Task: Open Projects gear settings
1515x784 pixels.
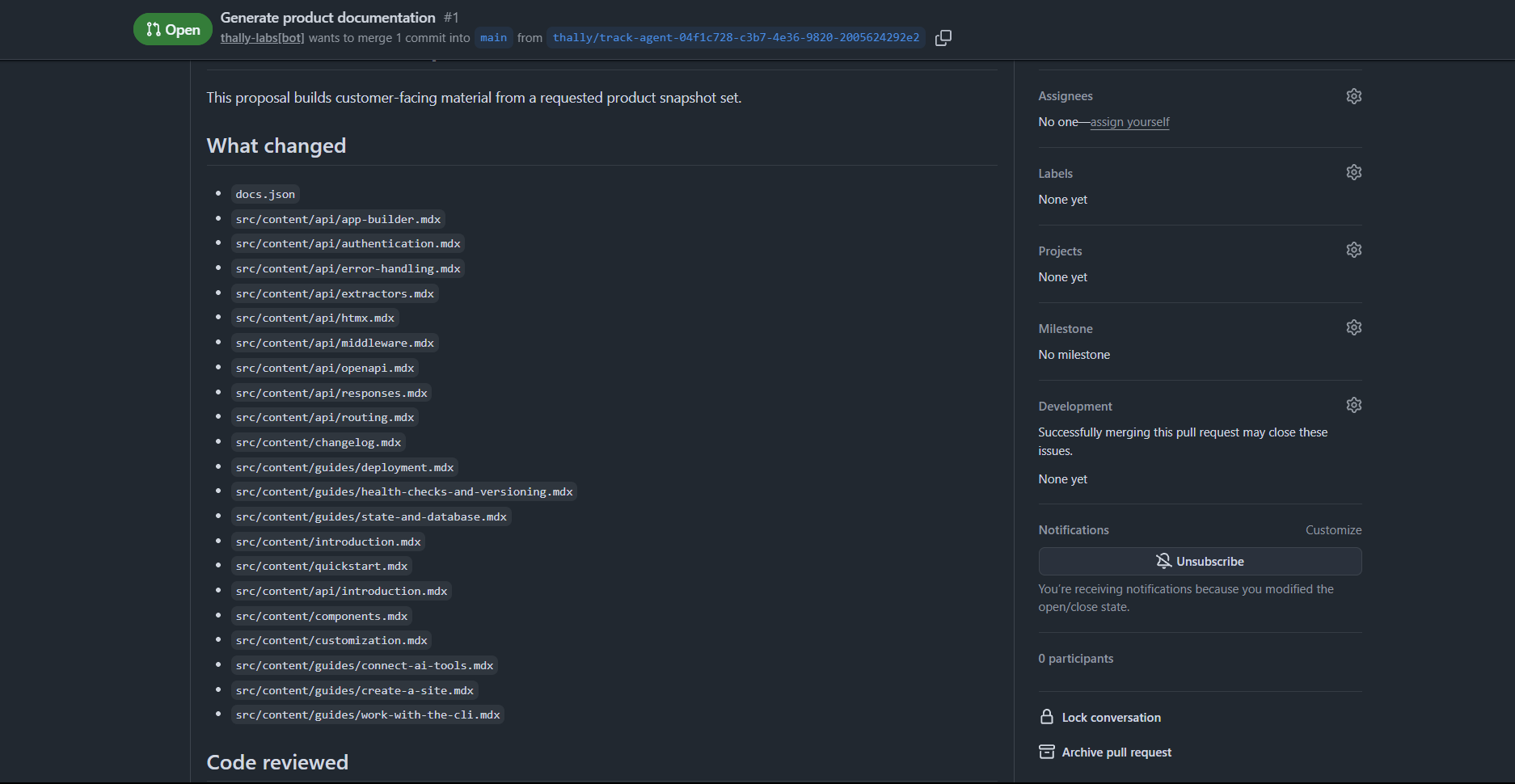Action: click(x=1354, y=250)
